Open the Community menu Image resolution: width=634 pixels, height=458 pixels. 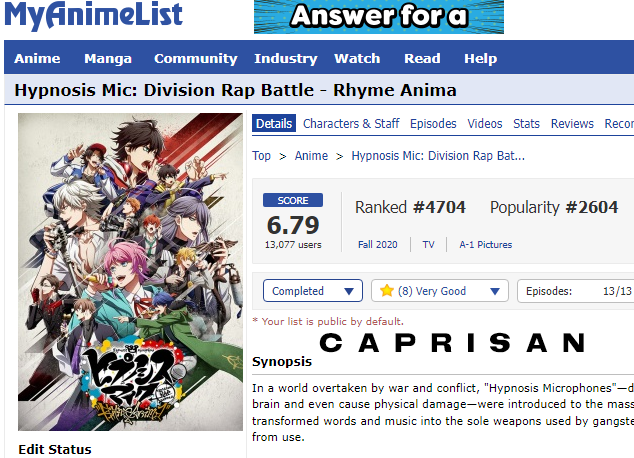(196, 58)
